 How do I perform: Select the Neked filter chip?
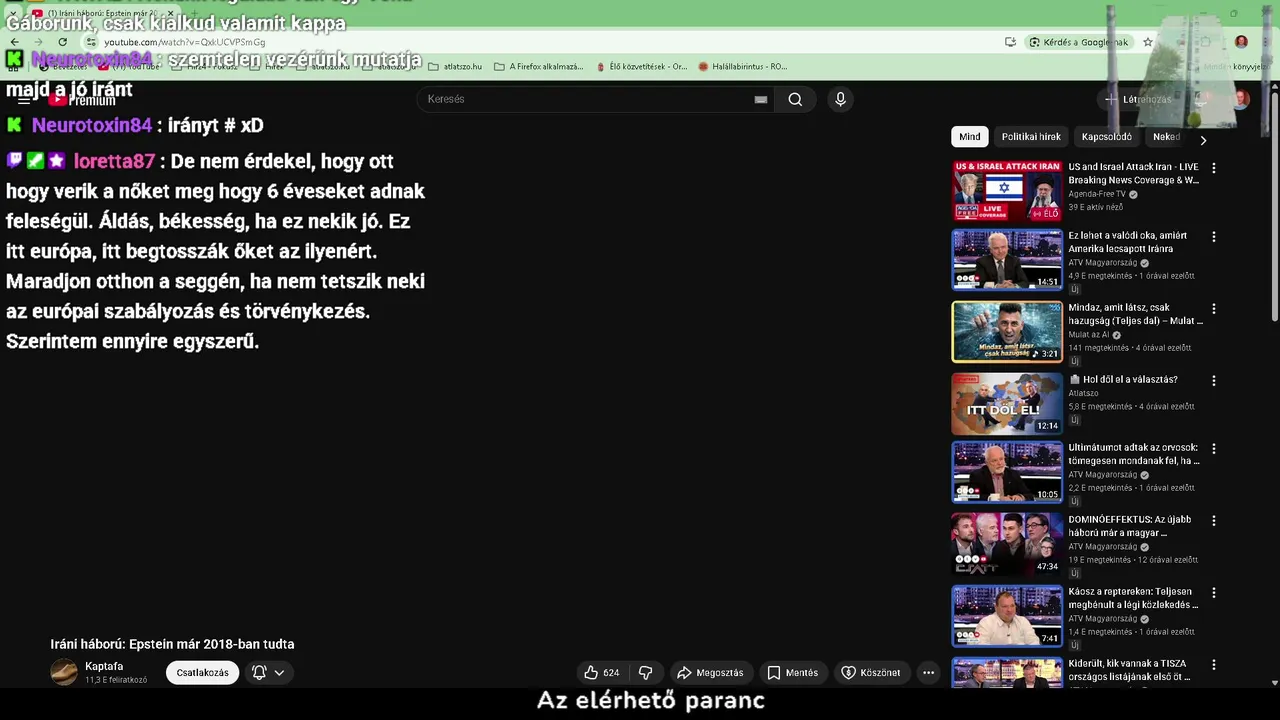click(1166, 137)
